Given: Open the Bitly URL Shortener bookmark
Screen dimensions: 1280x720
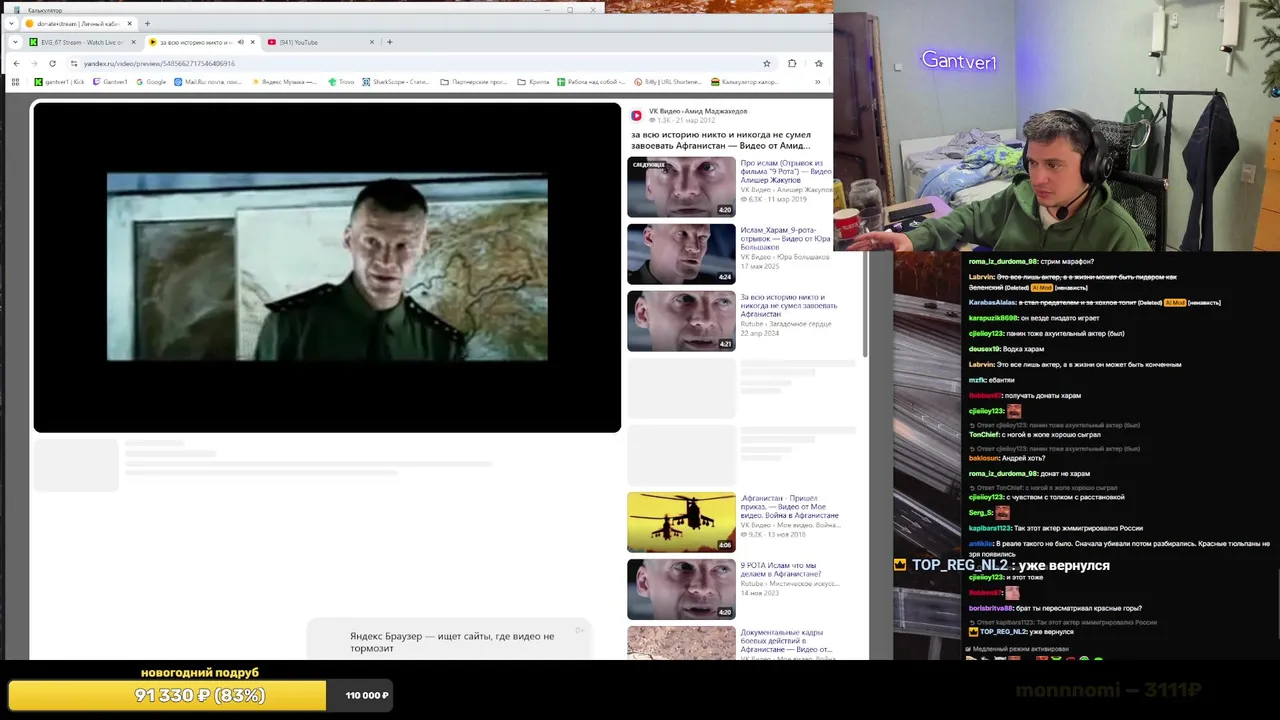Looking at the screenshot, I should tap(668, 82).
